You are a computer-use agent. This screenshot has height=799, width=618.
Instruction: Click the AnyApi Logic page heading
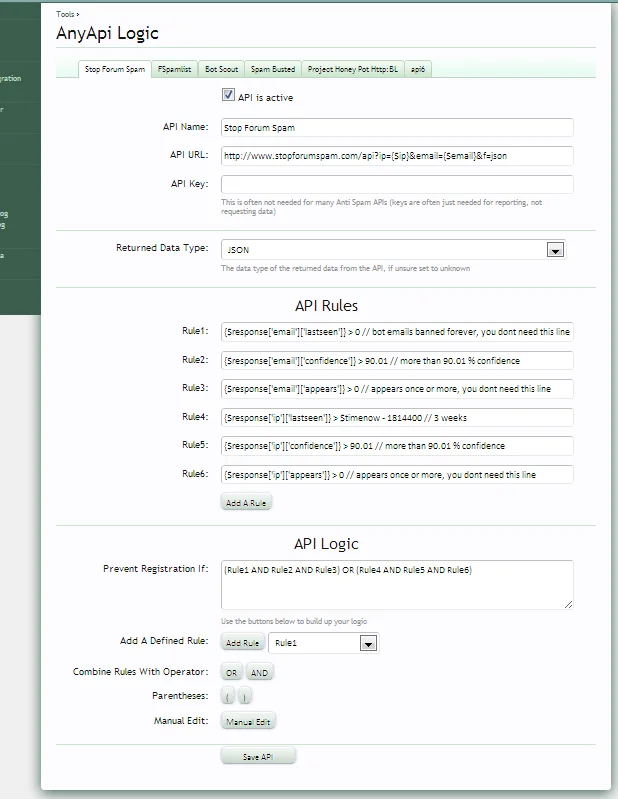[x=108, y=34]
